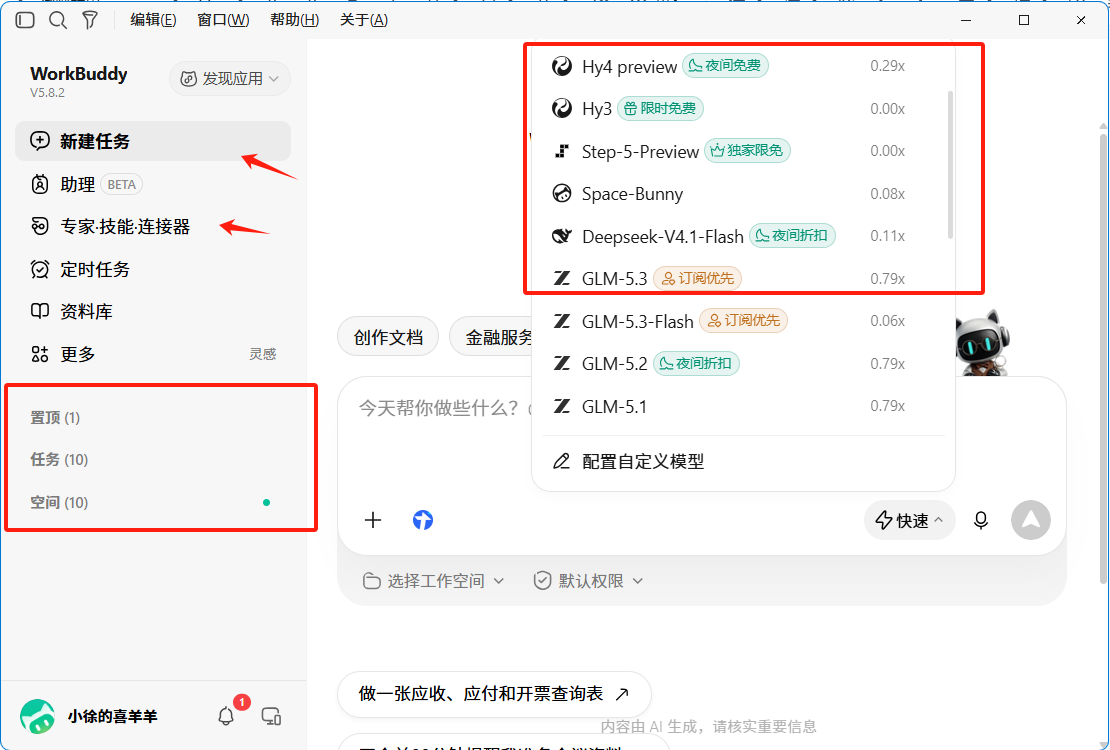The image size is (1110, 750).
Task: Activate the microphone voice input
Action: click(x=980, y=520)
